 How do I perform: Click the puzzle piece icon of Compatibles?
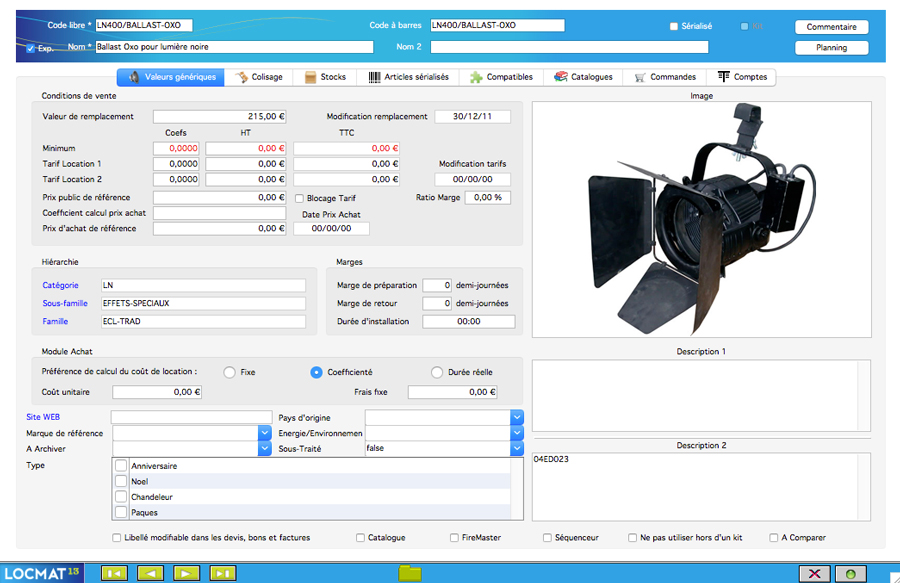point(476,77)
